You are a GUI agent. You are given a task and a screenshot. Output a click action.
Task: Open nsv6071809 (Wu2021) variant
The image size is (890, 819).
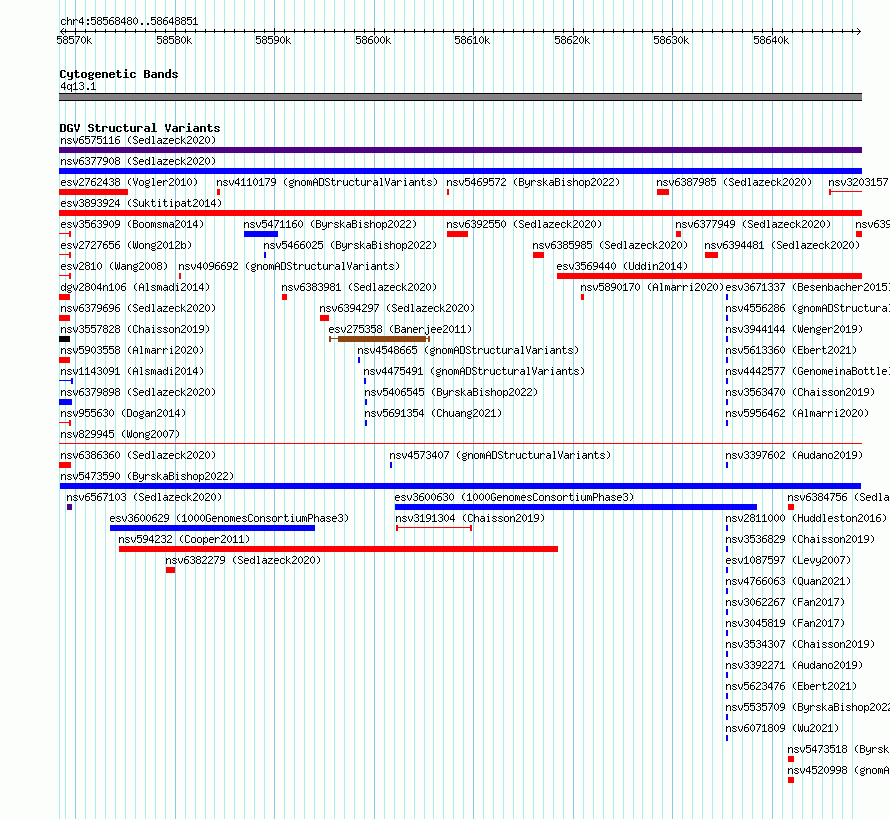click(x=782, y=728)
